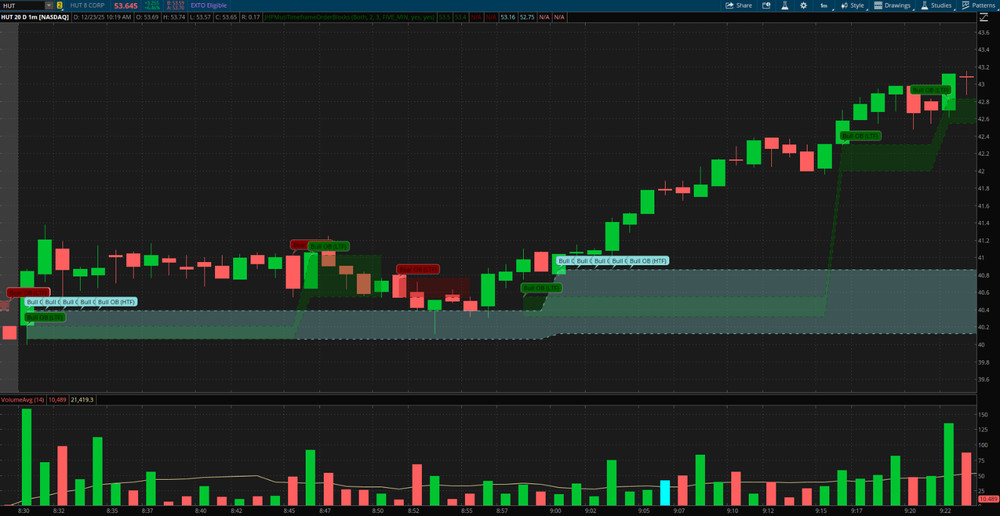Click the last price 53.645

click(126, 5)
